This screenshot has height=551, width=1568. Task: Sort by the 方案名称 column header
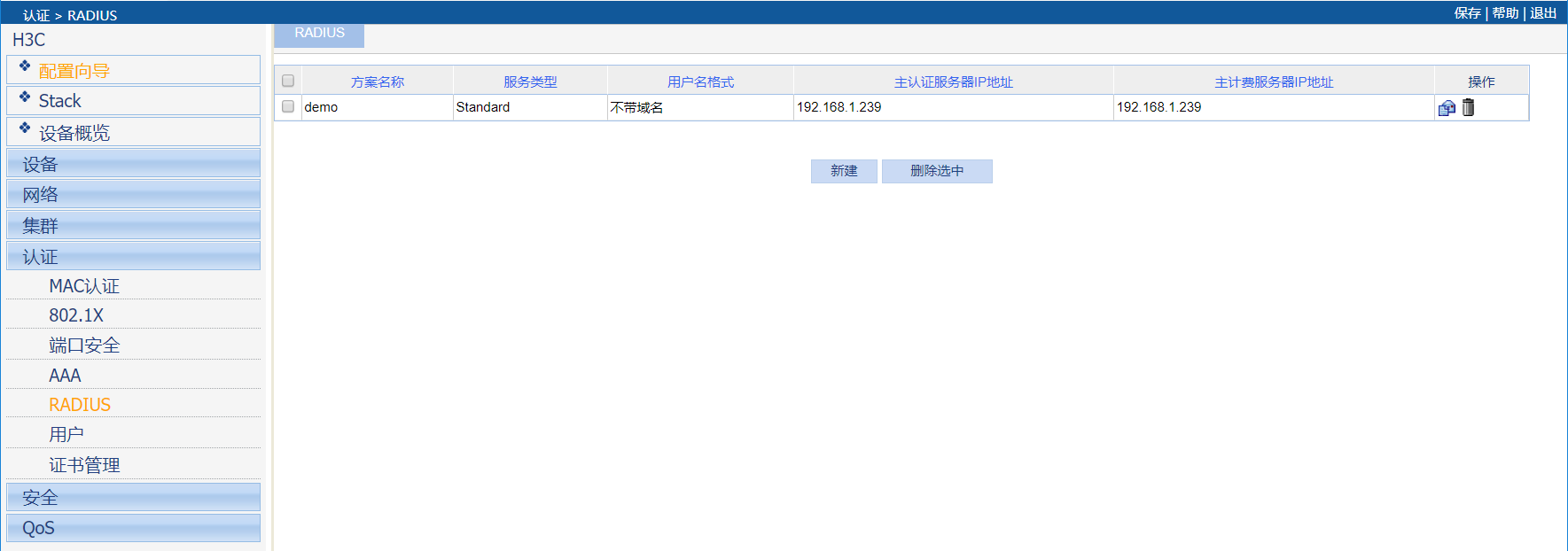tap(378, 81)
